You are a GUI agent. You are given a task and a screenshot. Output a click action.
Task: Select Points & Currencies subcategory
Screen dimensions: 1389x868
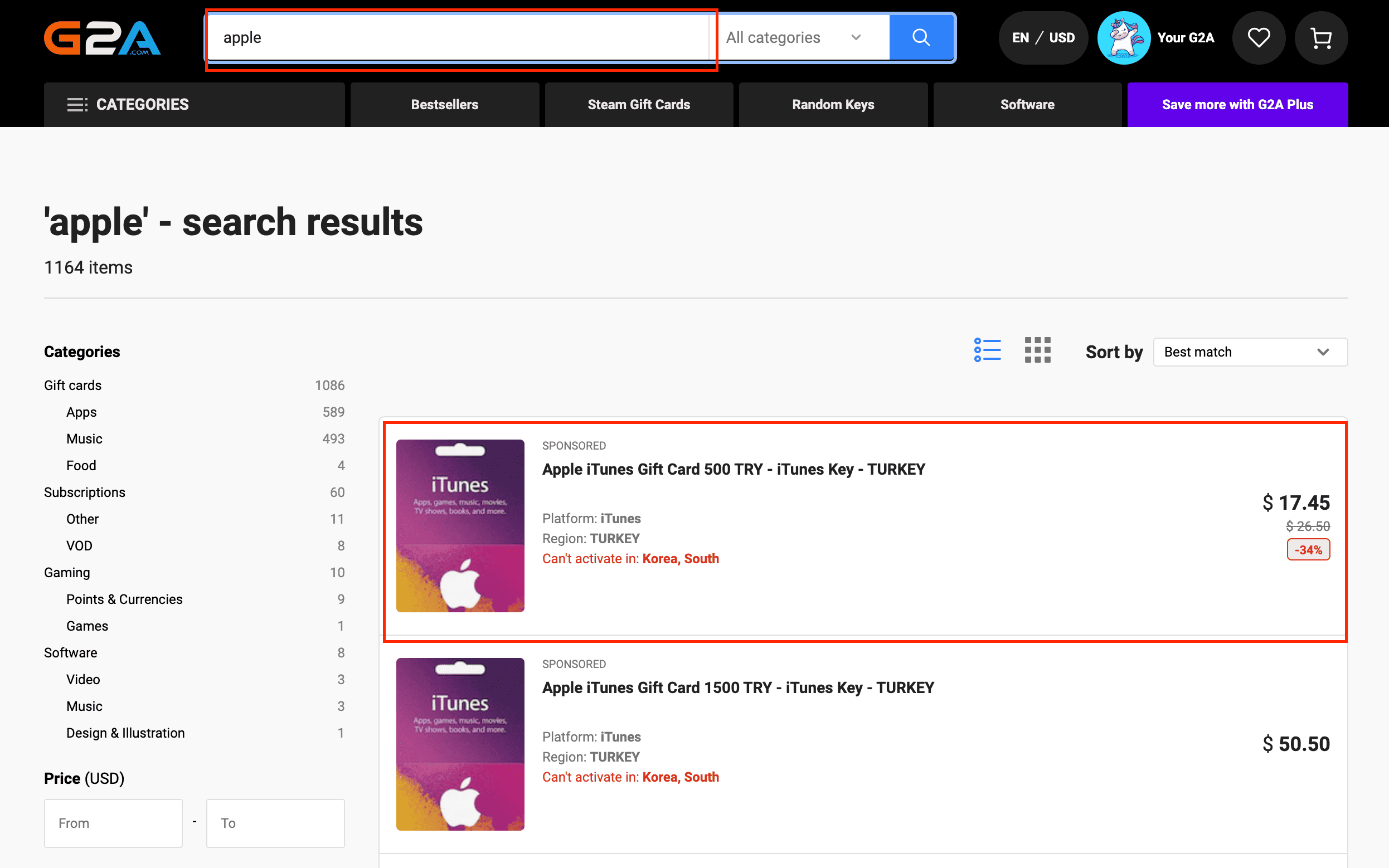tap(124, 599)
